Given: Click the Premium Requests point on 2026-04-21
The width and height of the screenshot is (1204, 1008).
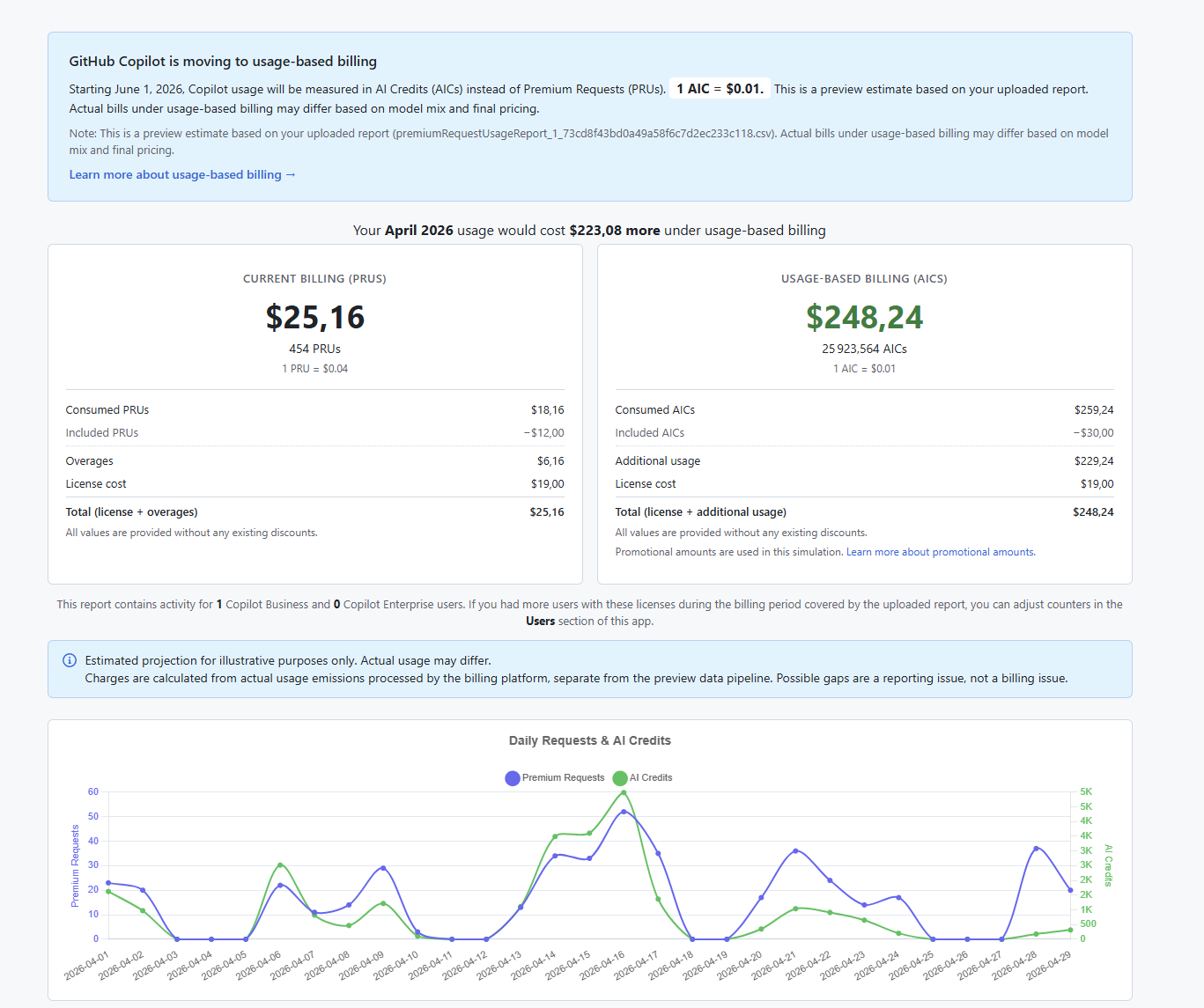Looking at the screenshot, I should [x=795, y=850].
